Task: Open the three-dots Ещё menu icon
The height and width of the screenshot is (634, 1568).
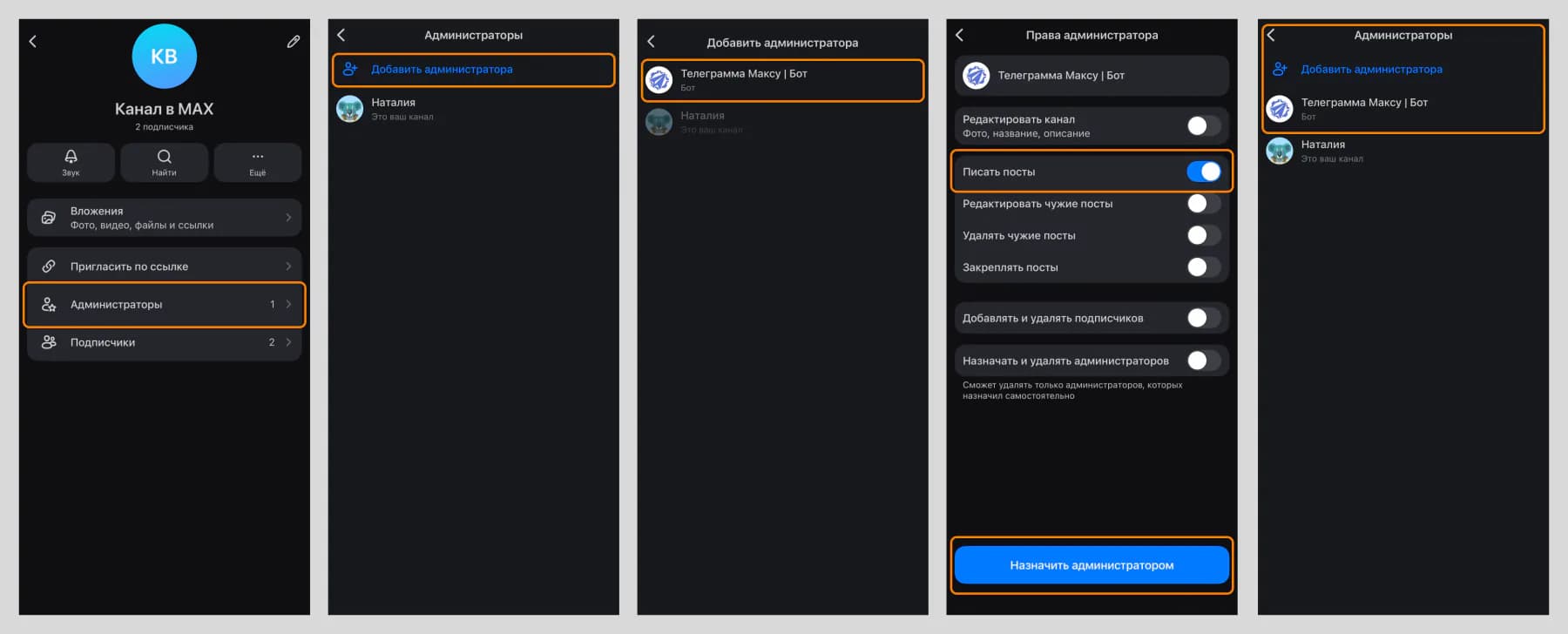Action: (258, 157)
